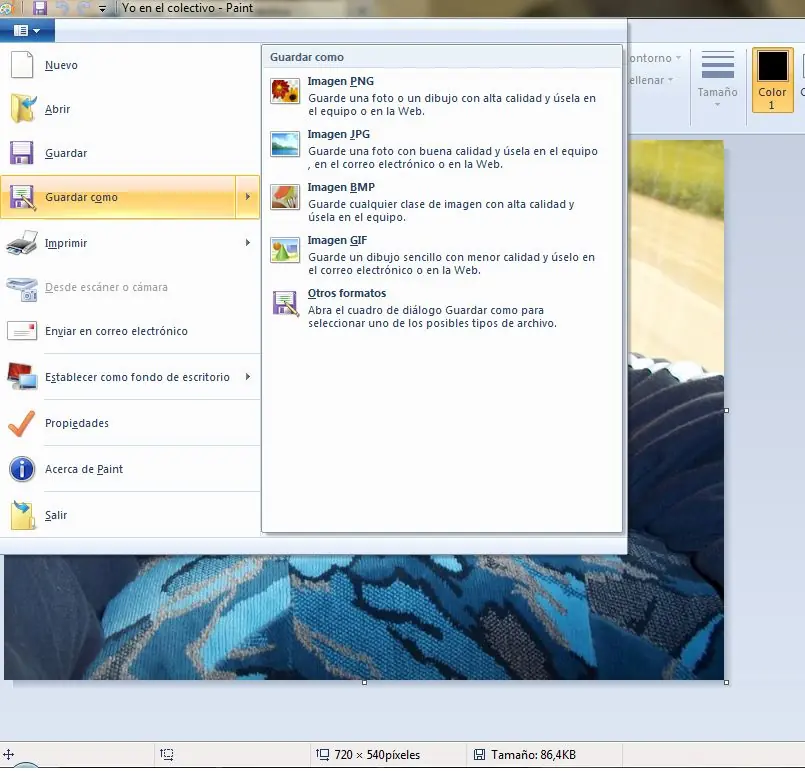Screen dimensions: 805x771
Task: Open Otros formatos save dialog
Action: tap(442, 307)
